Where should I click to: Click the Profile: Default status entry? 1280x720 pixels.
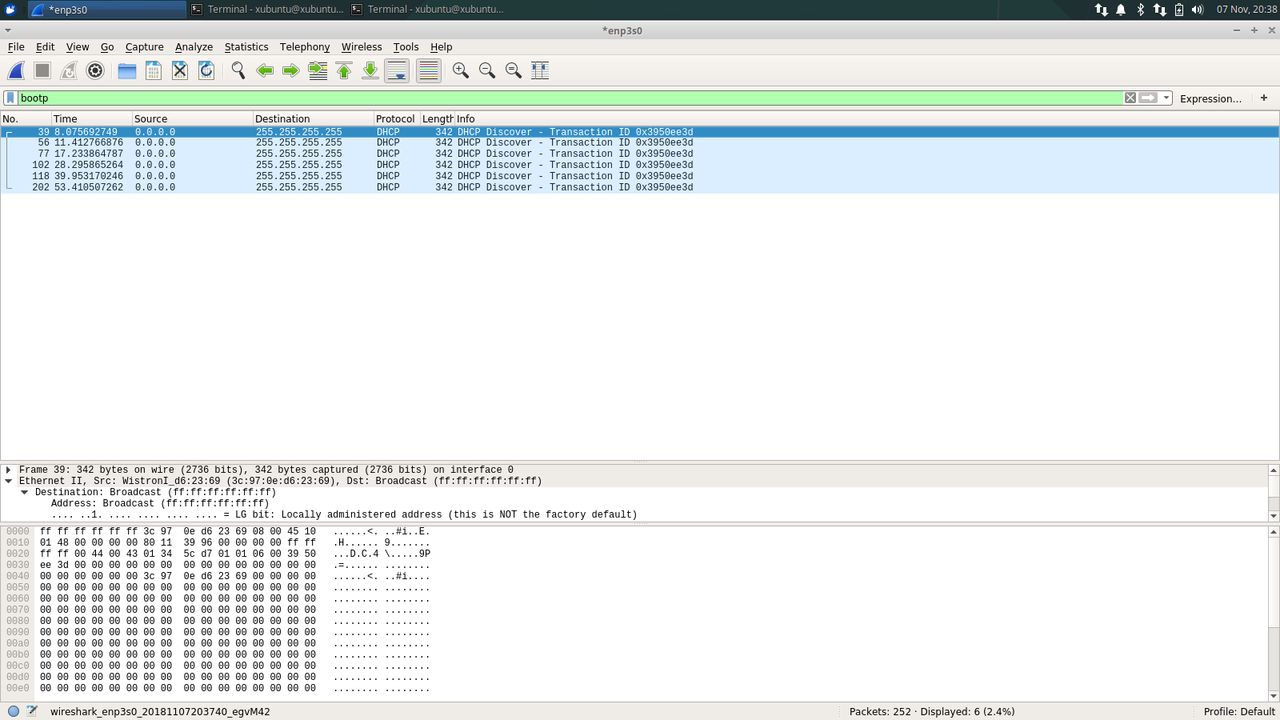[x=1240, y=712]
